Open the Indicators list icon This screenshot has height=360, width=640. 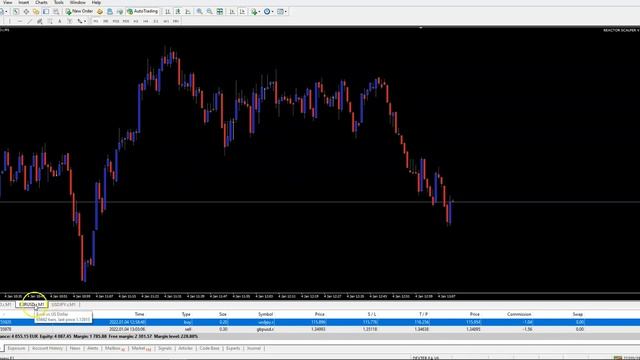(x=254, y=11)
